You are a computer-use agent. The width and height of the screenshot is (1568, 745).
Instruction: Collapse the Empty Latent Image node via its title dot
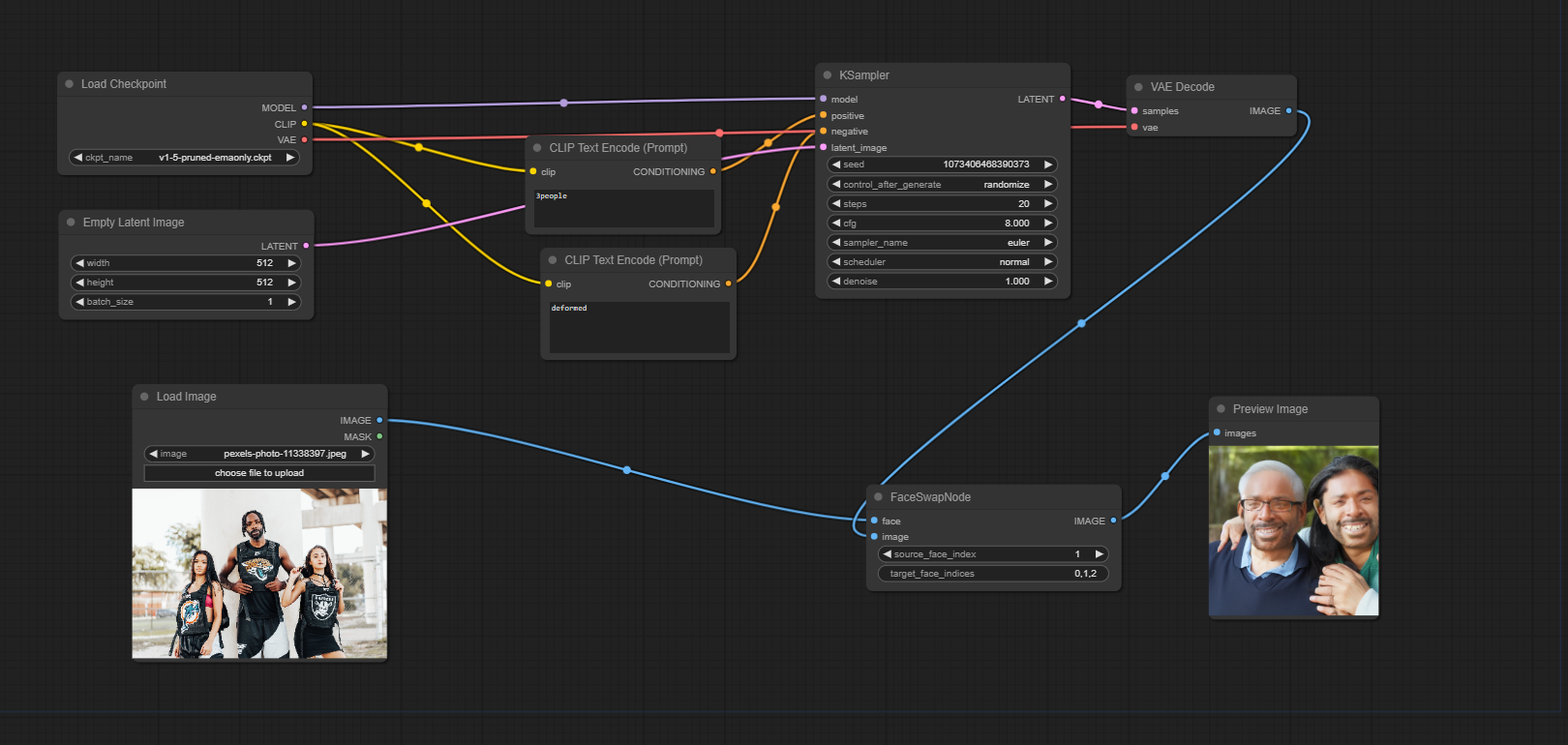71,223
